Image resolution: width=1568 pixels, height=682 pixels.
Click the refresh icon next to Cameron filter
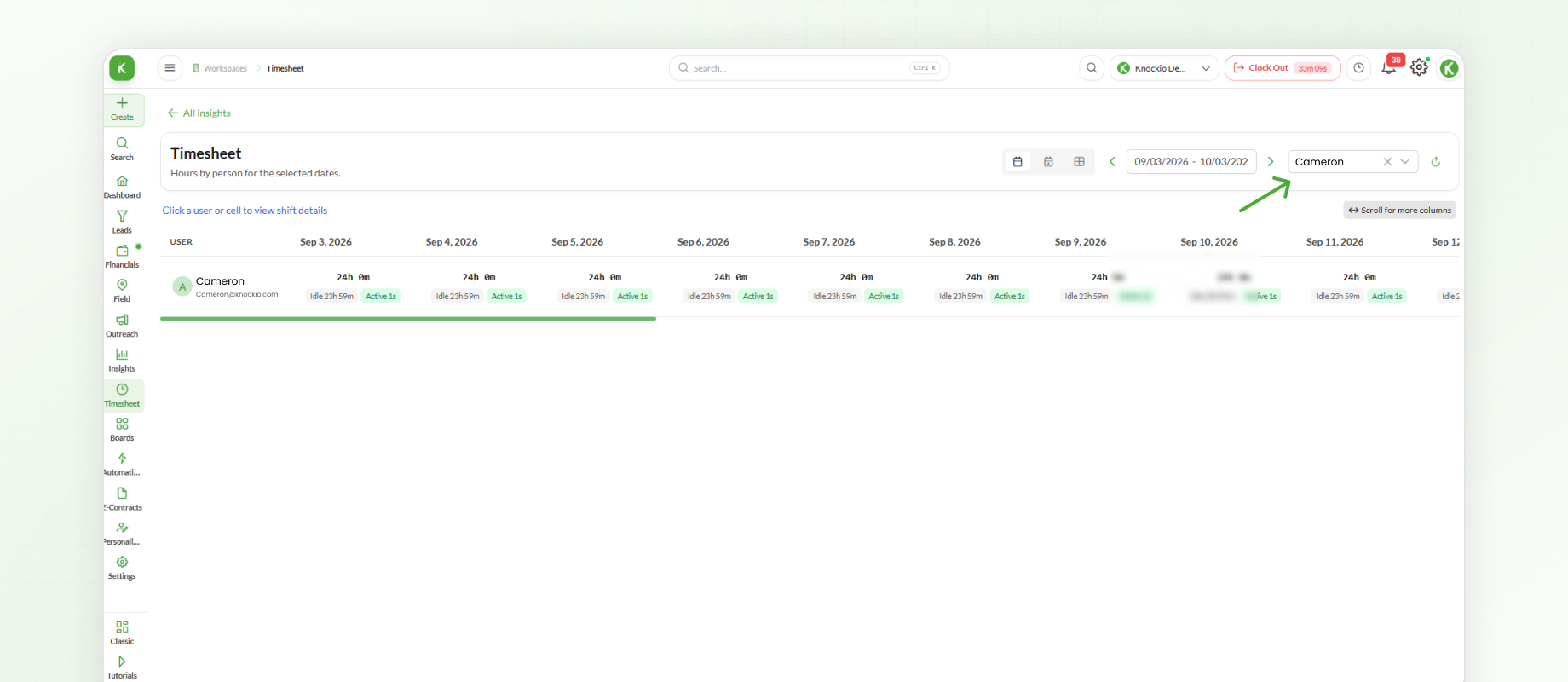tap(1435, 162)
